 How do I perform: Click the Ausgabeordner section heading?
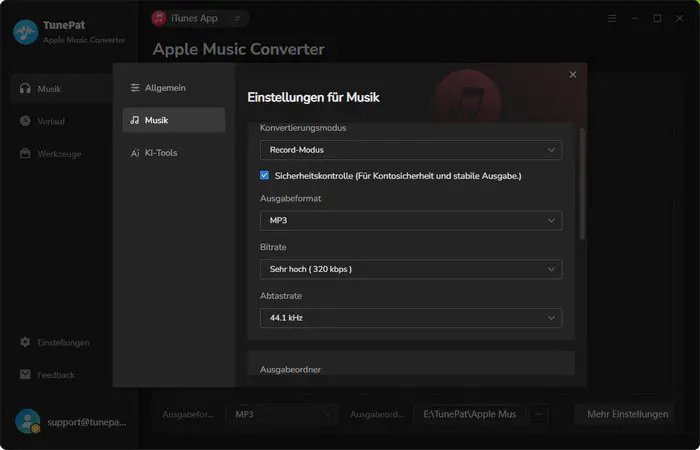[x=290, y=370]
